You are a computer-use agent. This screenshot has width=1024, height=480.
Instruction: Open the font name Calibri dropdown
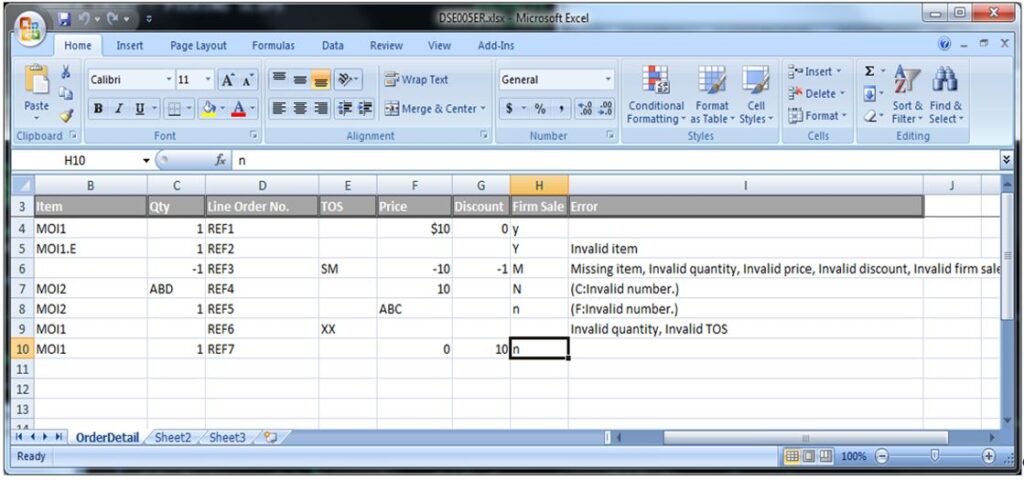click(x=169, y=80)
